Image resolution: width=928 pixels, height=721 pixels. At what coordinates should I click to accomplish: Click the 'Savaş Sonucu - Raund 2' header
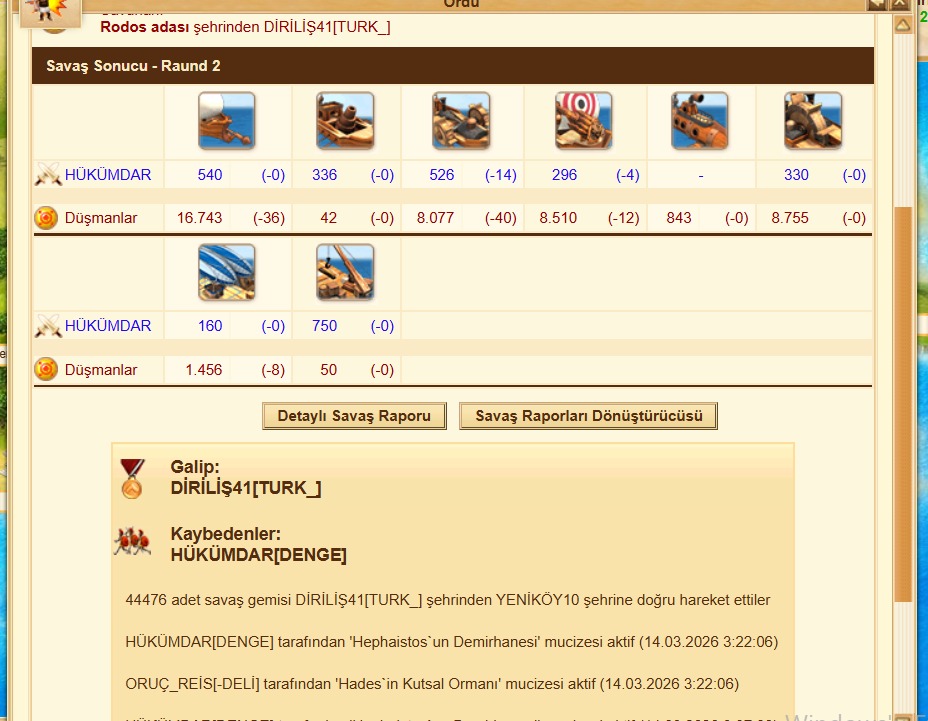[x=453, y=66]
